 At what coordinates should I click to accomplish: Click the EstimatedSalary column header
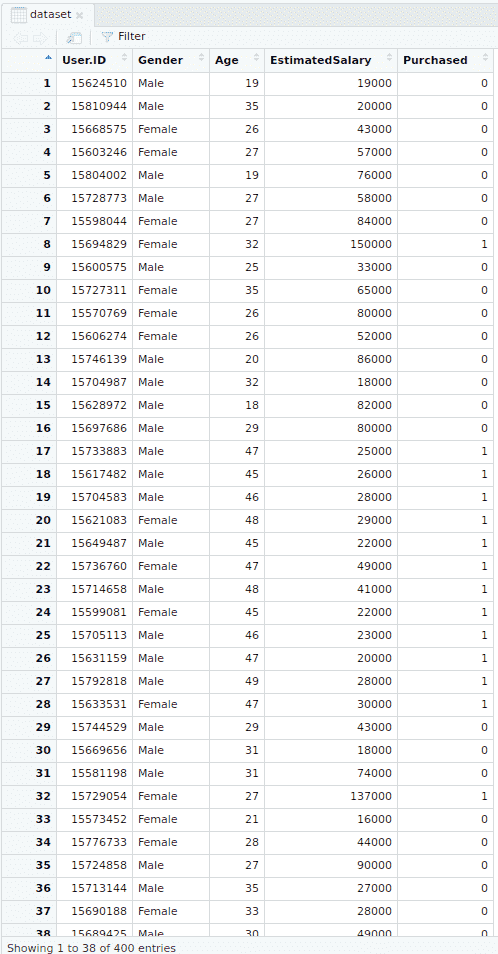[x=331, y=60]
